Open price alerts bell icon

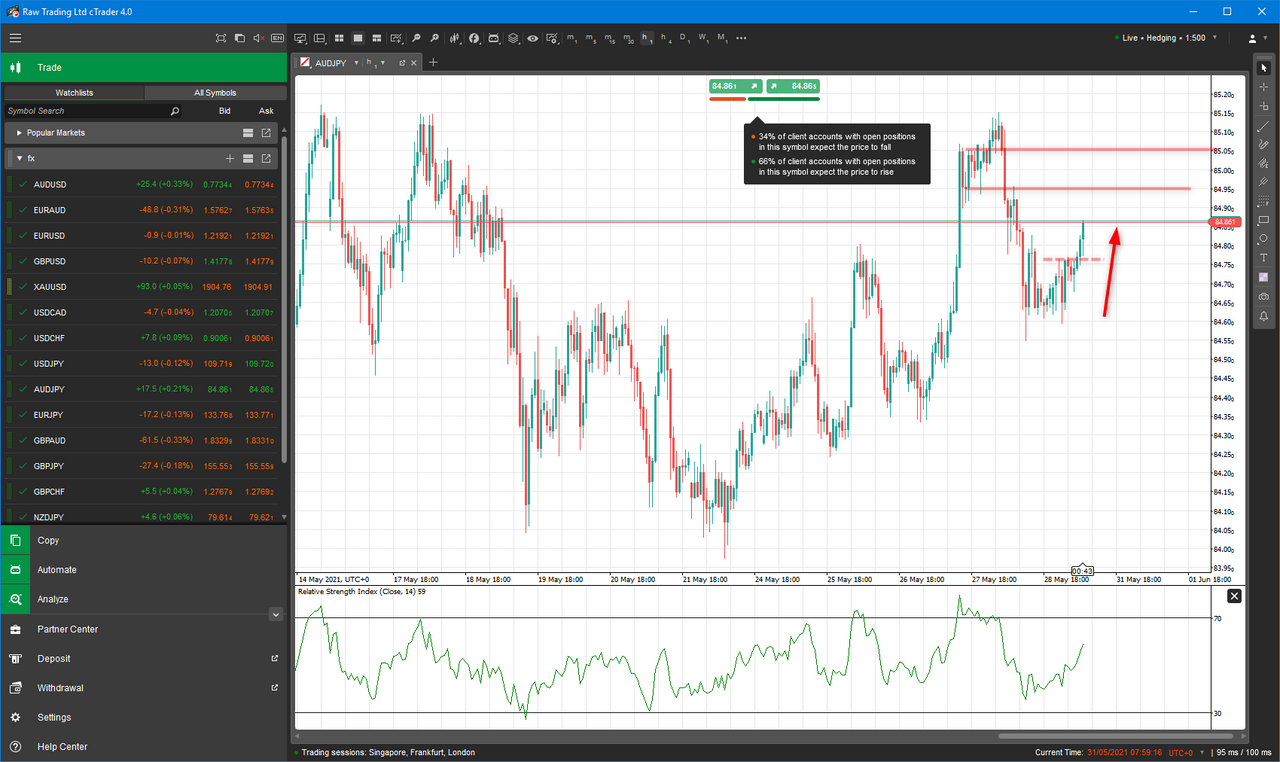[x=1264, y=316]
